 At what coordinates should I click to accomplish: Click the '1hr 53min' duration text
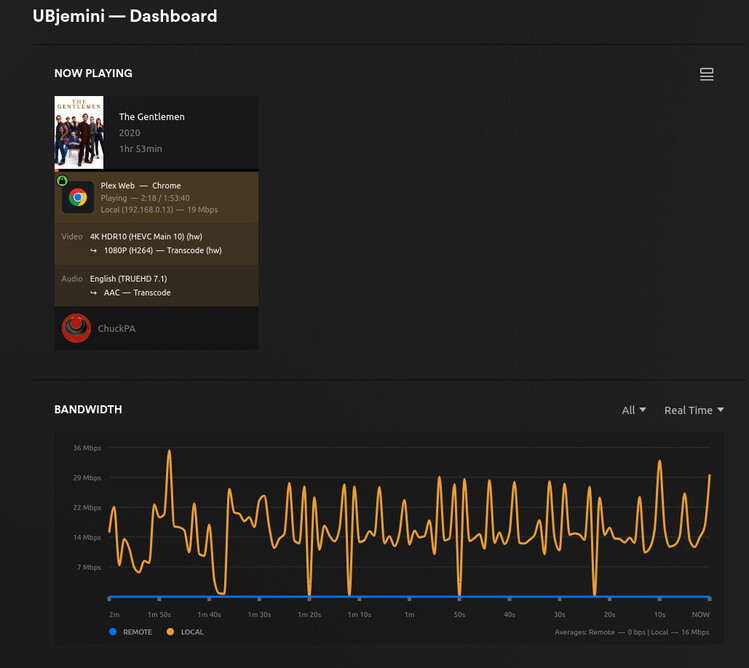tap(140, 149)
